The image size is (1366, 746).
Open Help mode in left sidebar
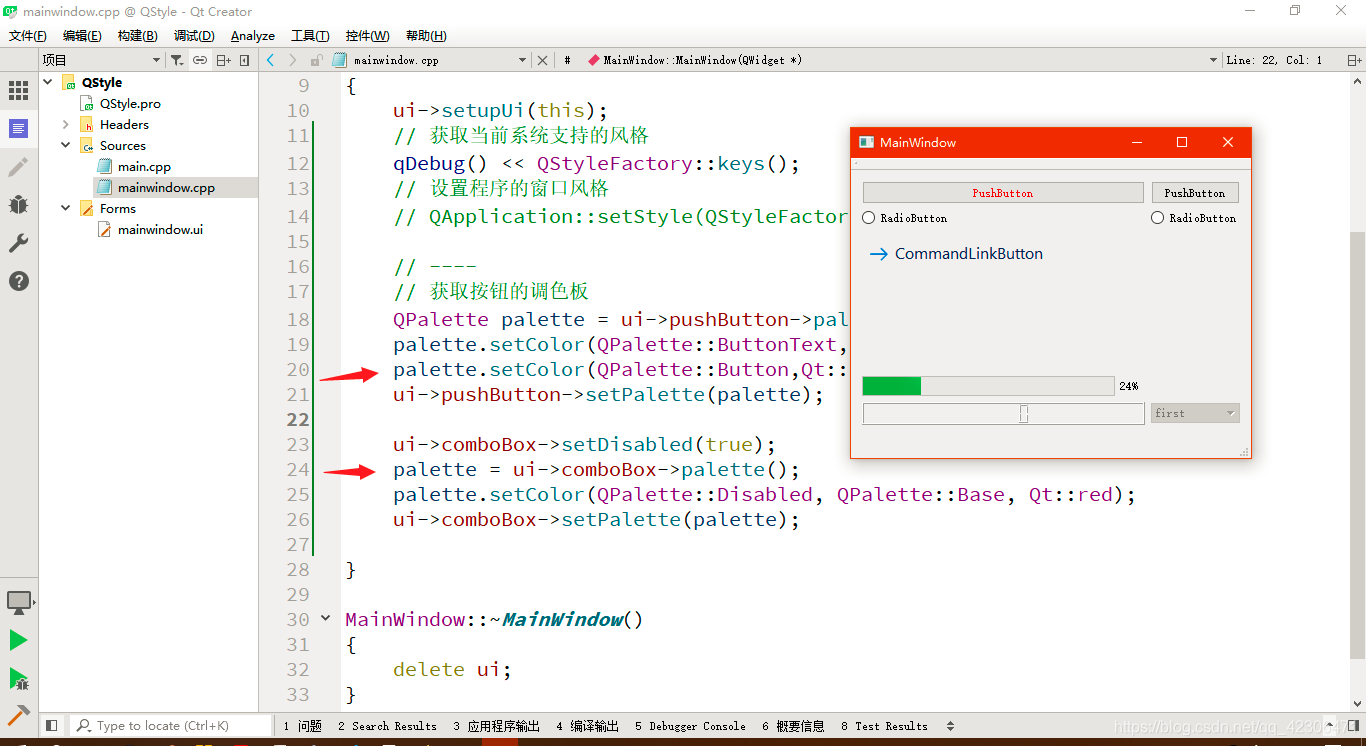click(x=18, y=281)
